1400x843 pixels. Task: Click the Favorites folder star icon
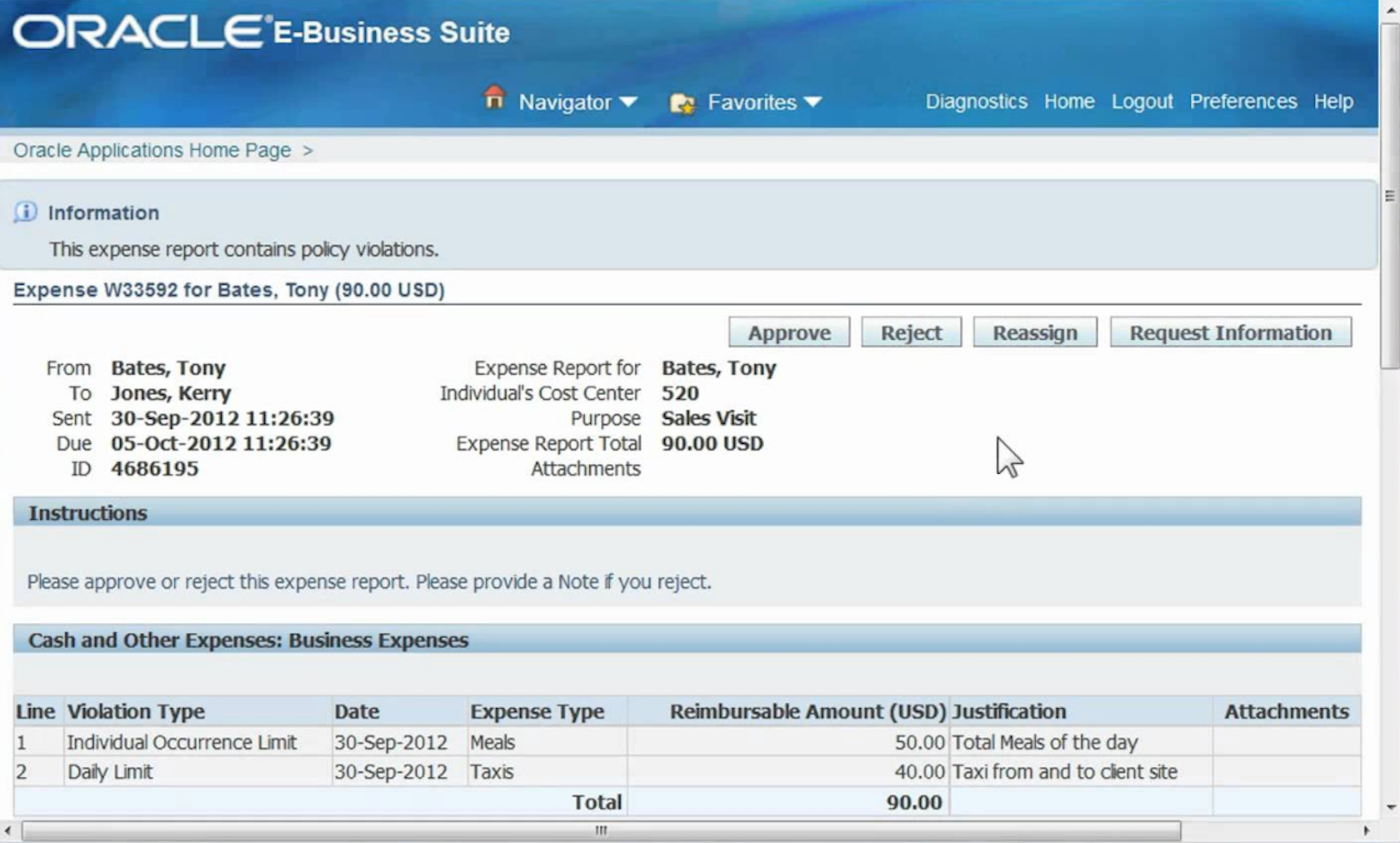point(682,103)
